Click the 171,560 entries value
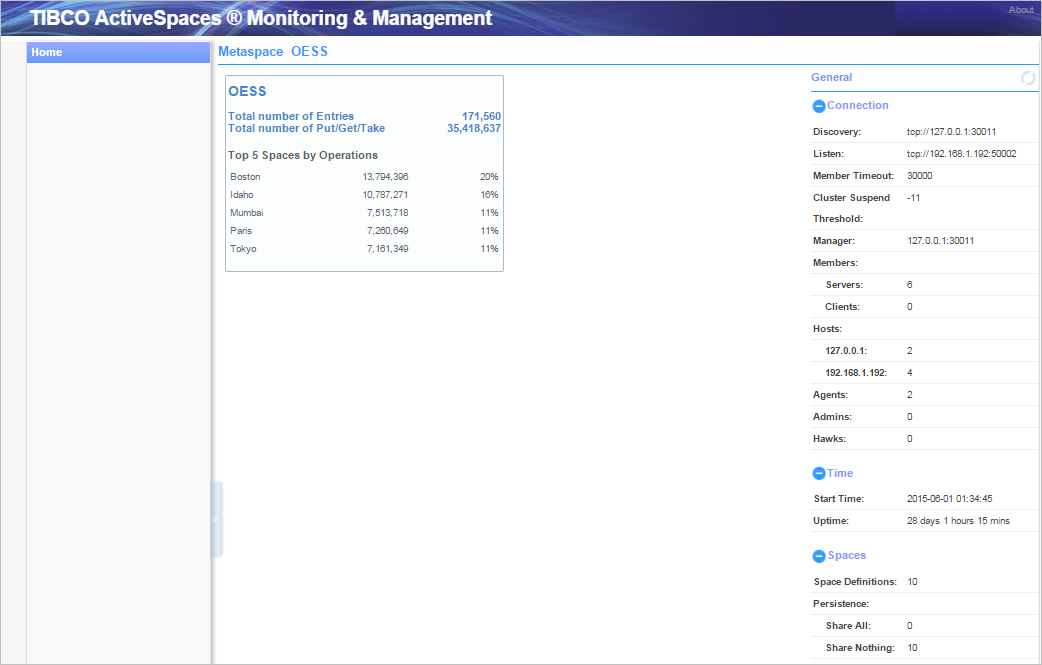This screenshot has width=1042, height=665. 482,116
